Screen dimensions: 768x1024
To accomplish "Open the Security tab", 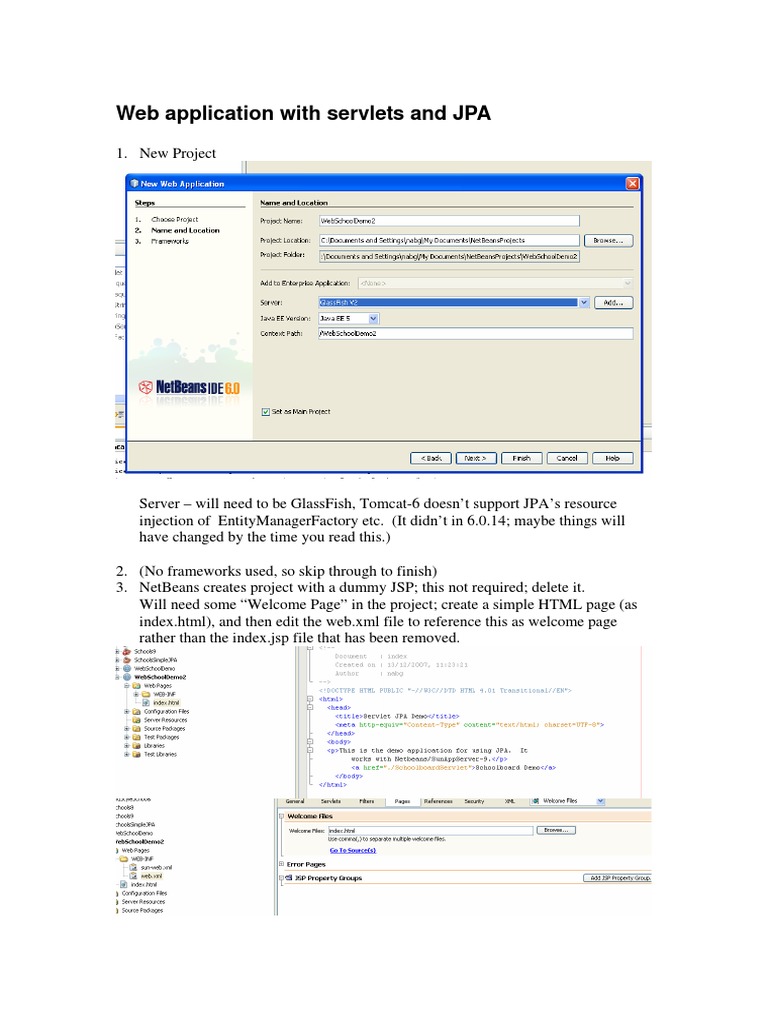I will click(x=474, y=801).
